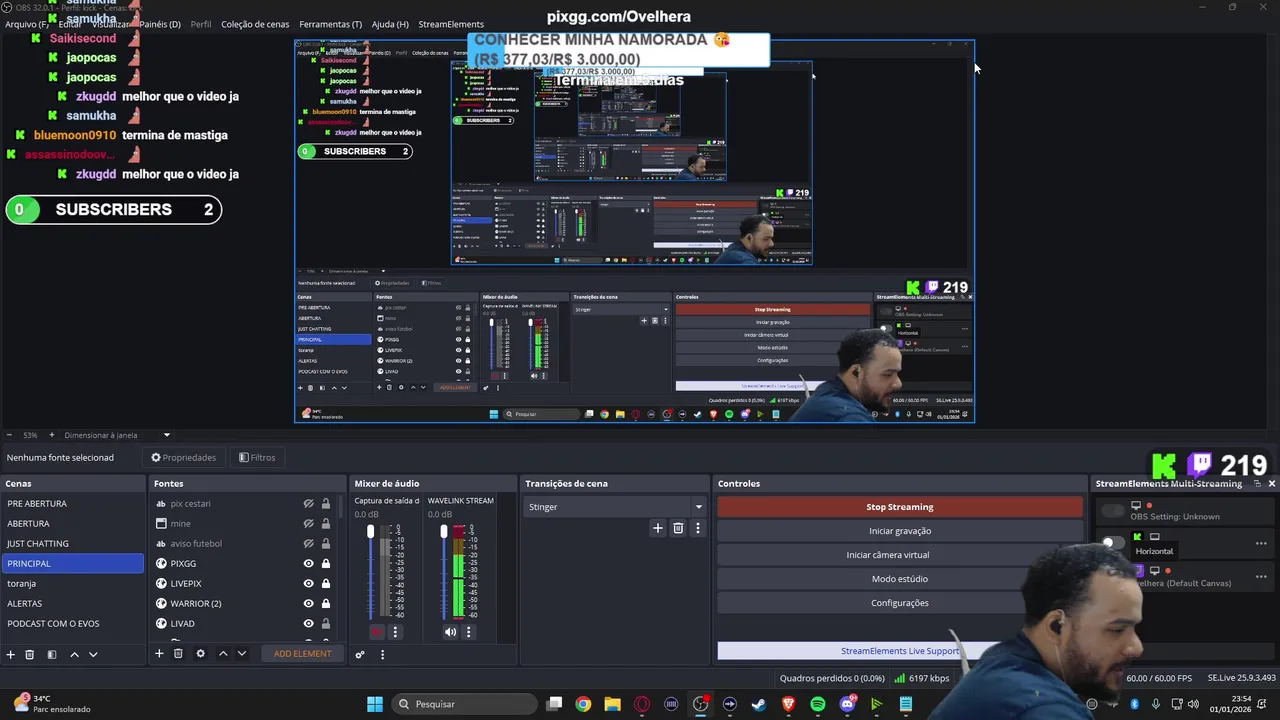
Task: Open Discord from the taskbar
Action: click(847, 704)
